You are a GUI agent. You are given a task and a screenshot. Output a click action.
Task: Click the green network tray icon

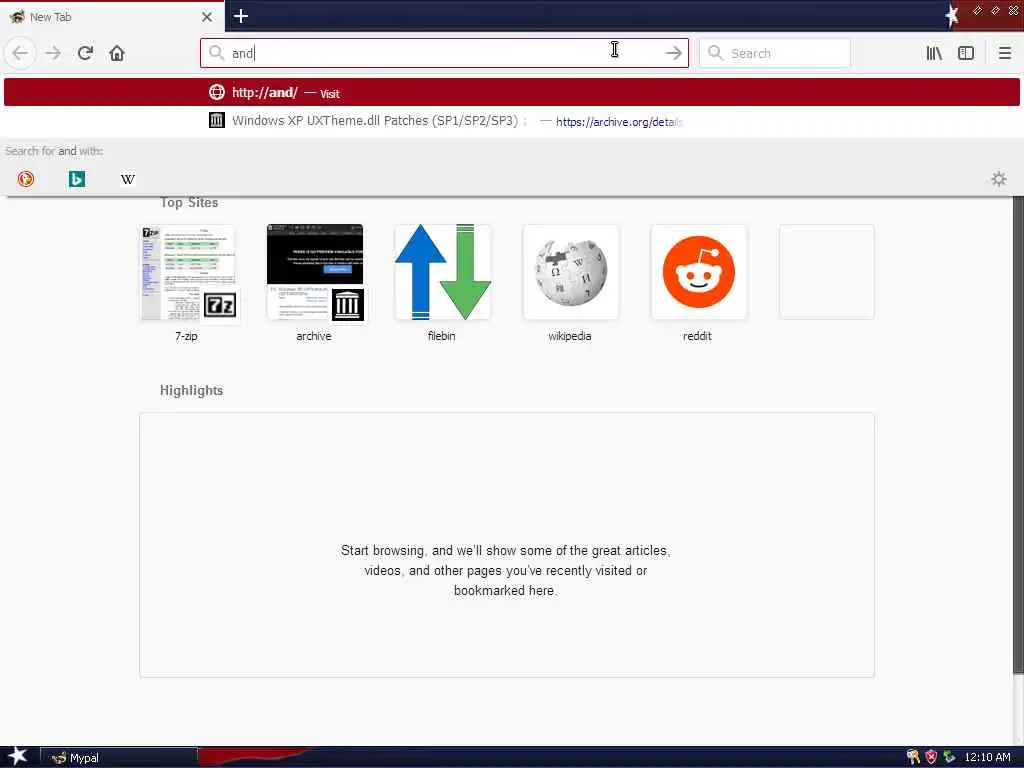coord(949,757)
